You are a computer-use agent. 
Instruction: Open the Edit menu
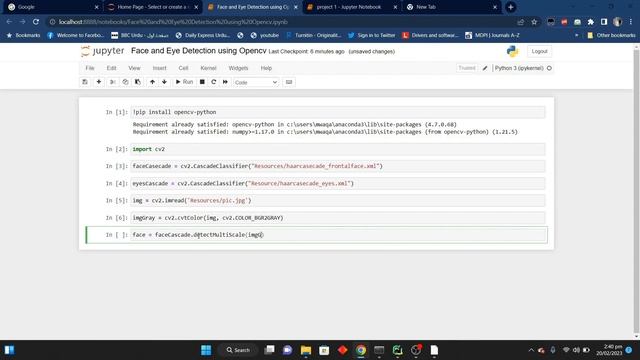[111, 68]
